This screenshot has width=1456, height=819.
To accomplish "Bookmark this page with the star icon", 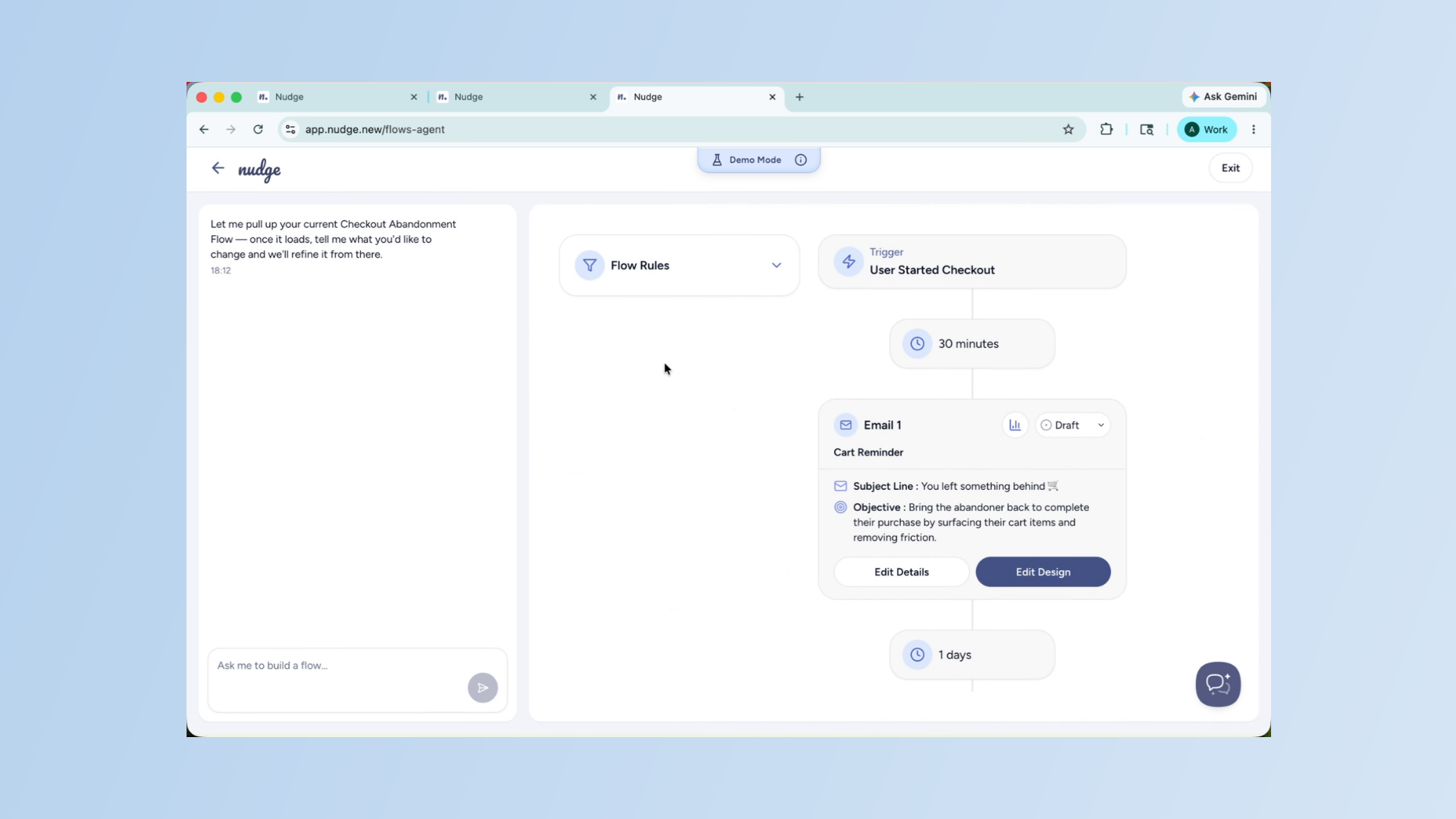I will [x=1068, y=130].
